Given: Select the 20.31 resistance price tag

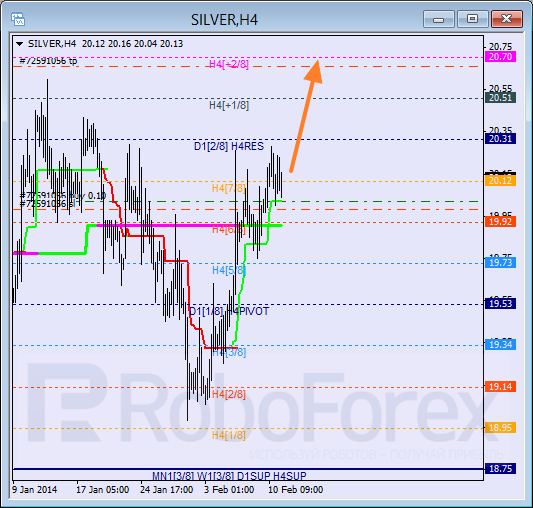Looking at the screenshot, I should click(x=500, y=139).
